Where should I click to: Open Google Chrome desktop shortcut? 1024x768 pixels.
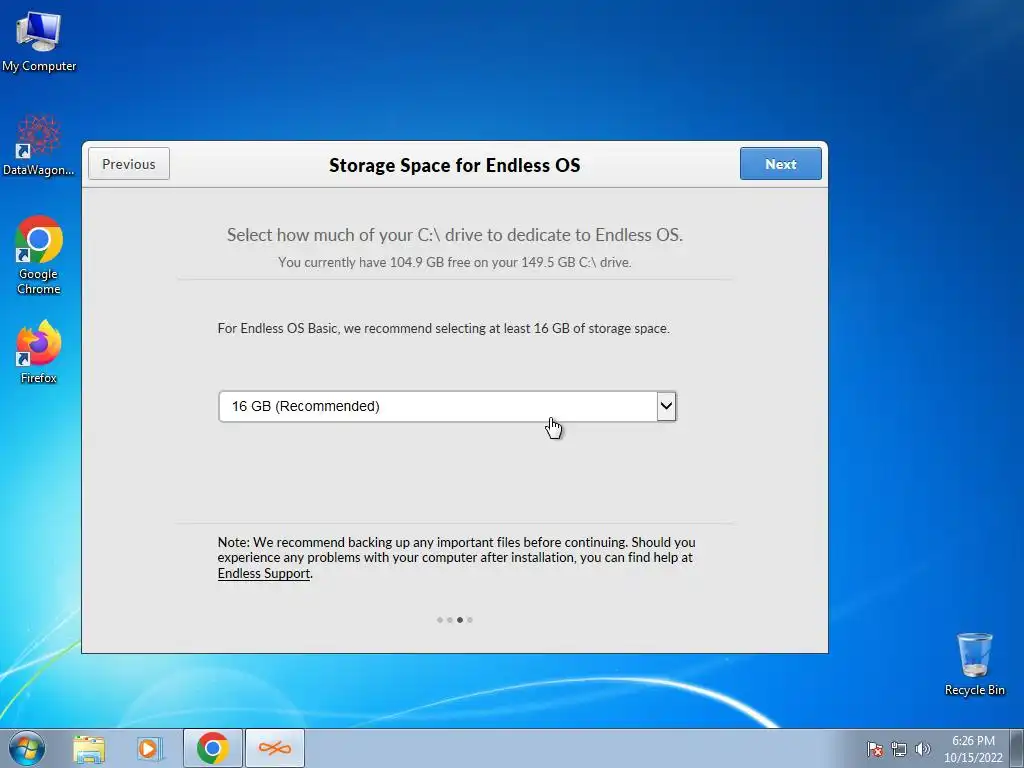39,255
